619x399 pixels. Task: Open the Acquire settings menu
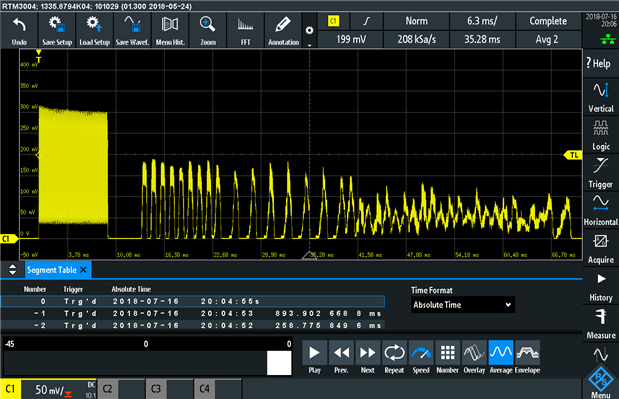click(600, 248)
